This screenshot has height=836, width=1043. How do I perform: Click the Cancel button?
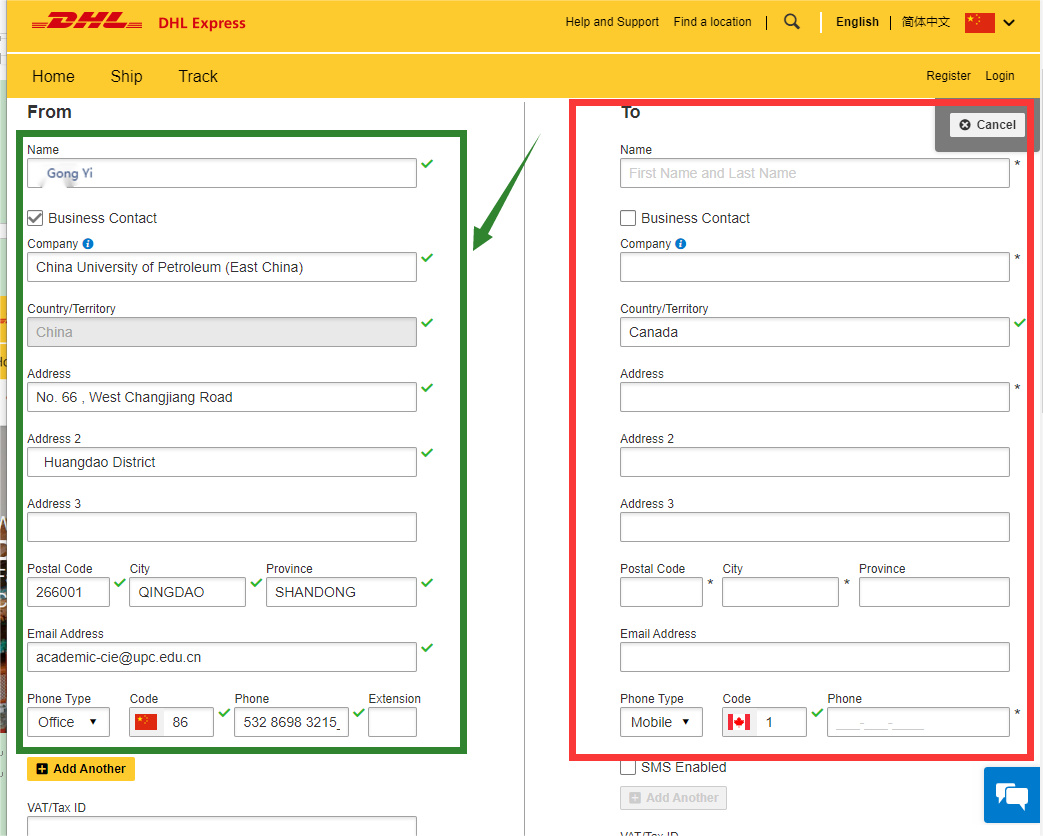pos(987,125)
